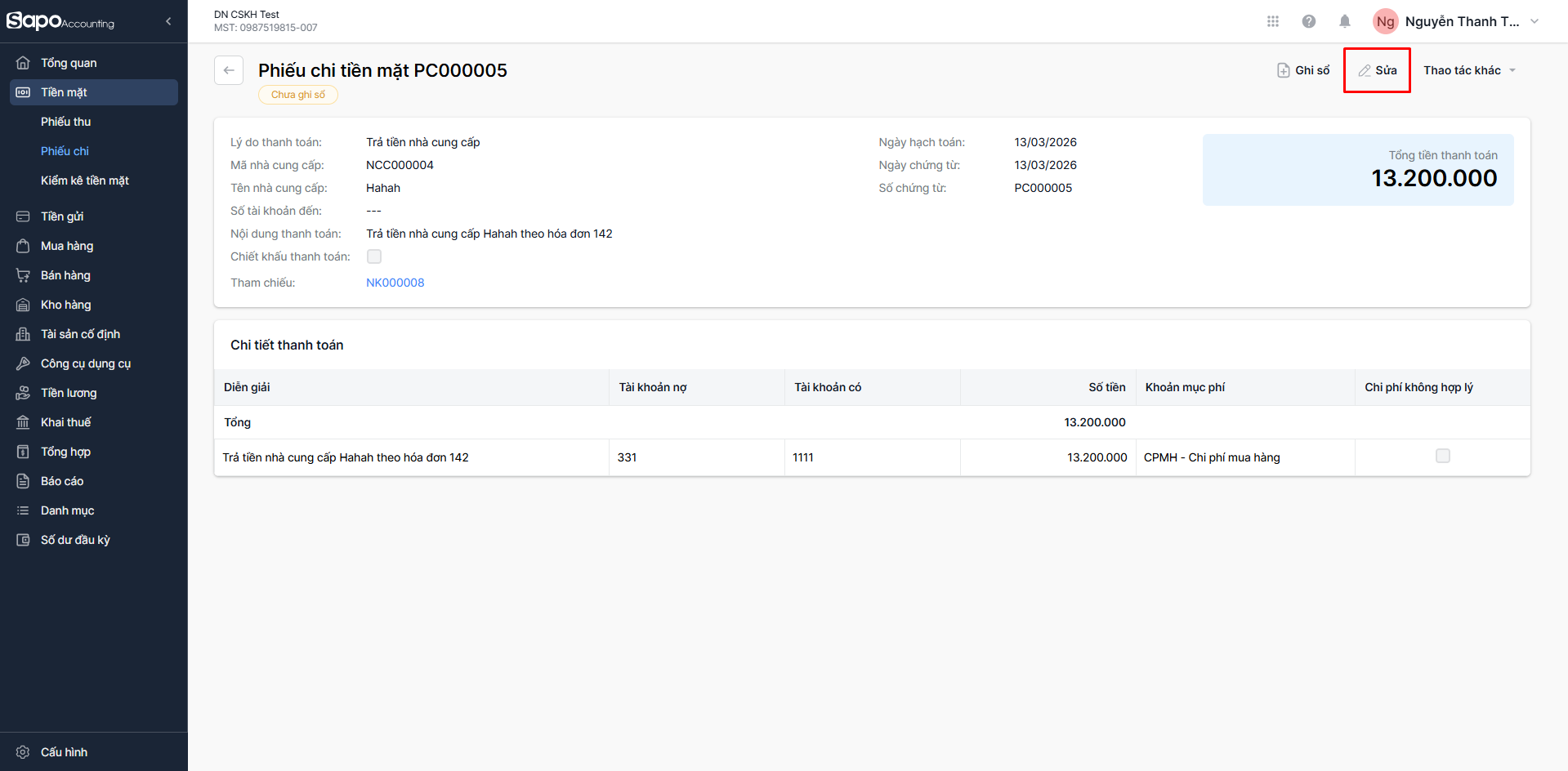Open Cấu hình settings
Screen dimensions: 1568x771
[x=64, y=752]
